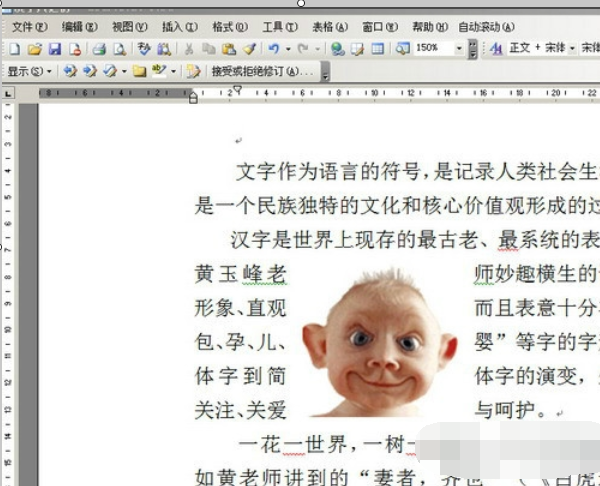
Task: Expand reviewing toolbar options arrow
Action: coord(325,72)
